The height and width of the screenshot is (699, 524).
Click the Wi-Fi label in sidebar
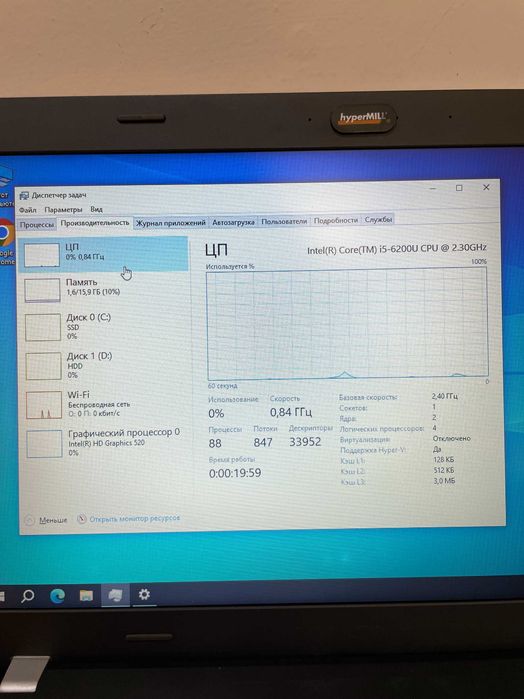pos(78,395)
